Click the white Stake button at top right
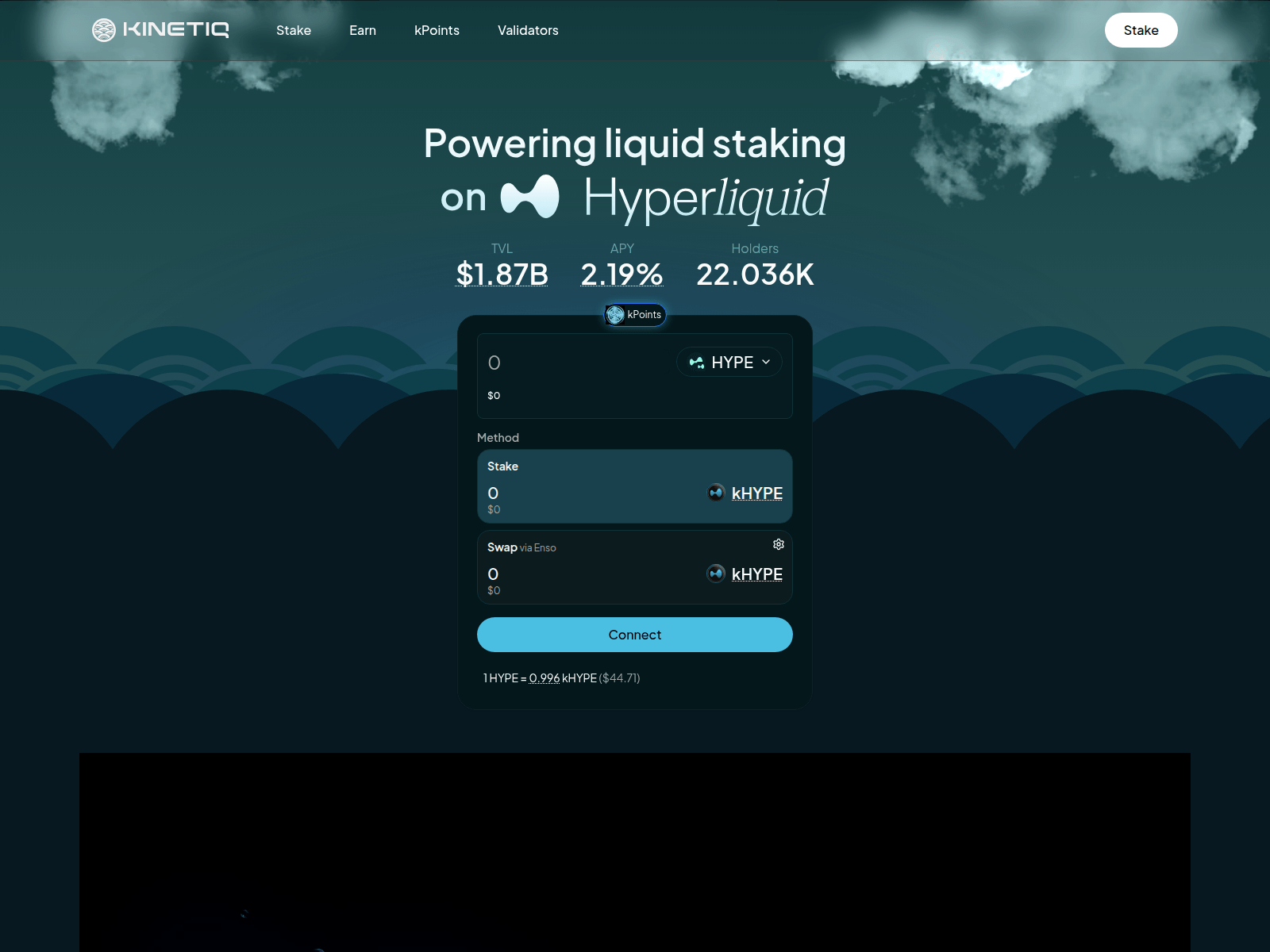The width and height of the screenshot is (1270, 952). (x=1141, y=30)
